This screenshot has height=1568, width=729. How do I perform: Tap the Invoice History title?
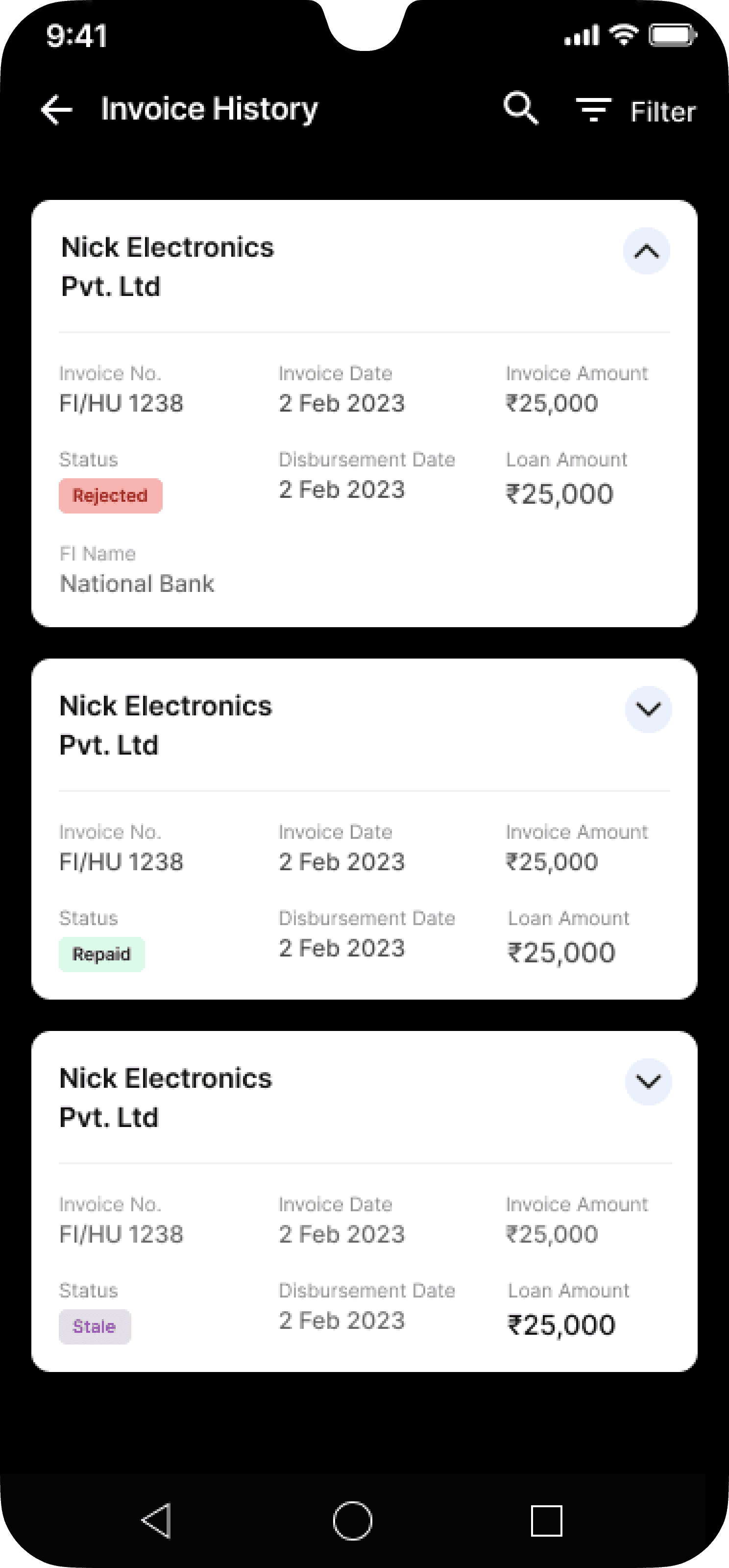pyautogui.click(x=209, y=110)
